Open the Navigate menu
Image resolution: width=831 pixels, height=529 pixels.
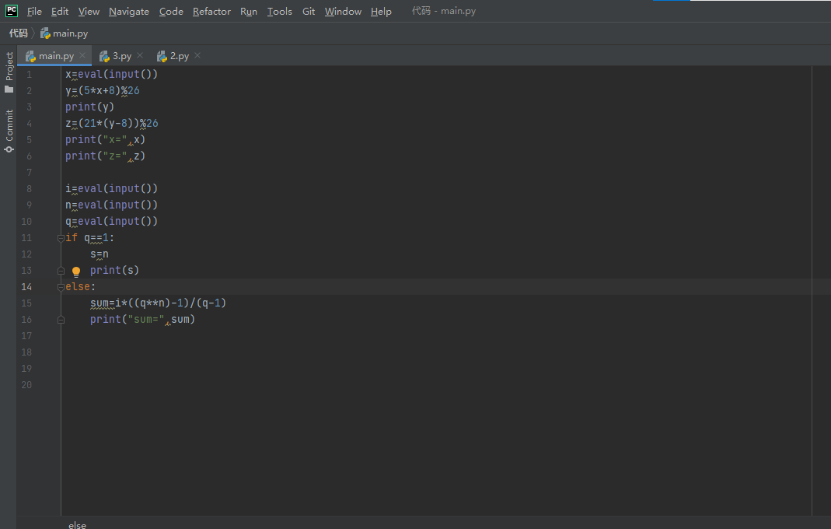coord(129,11)
